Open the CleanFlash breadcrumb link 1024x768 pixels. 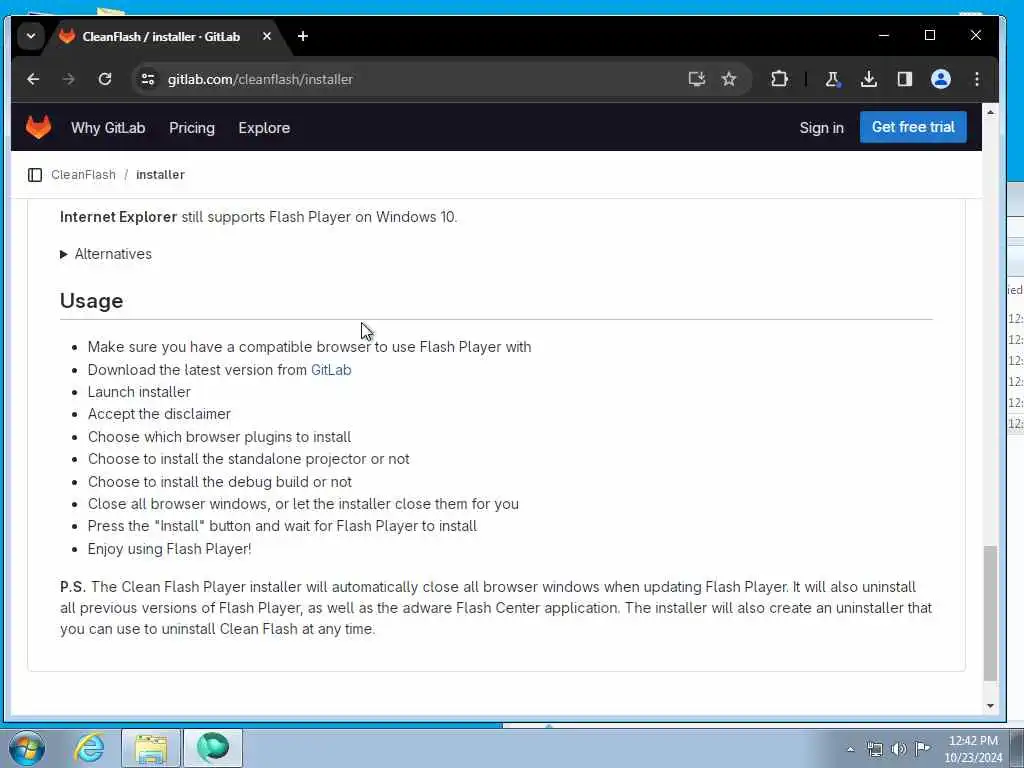(84, 175)
